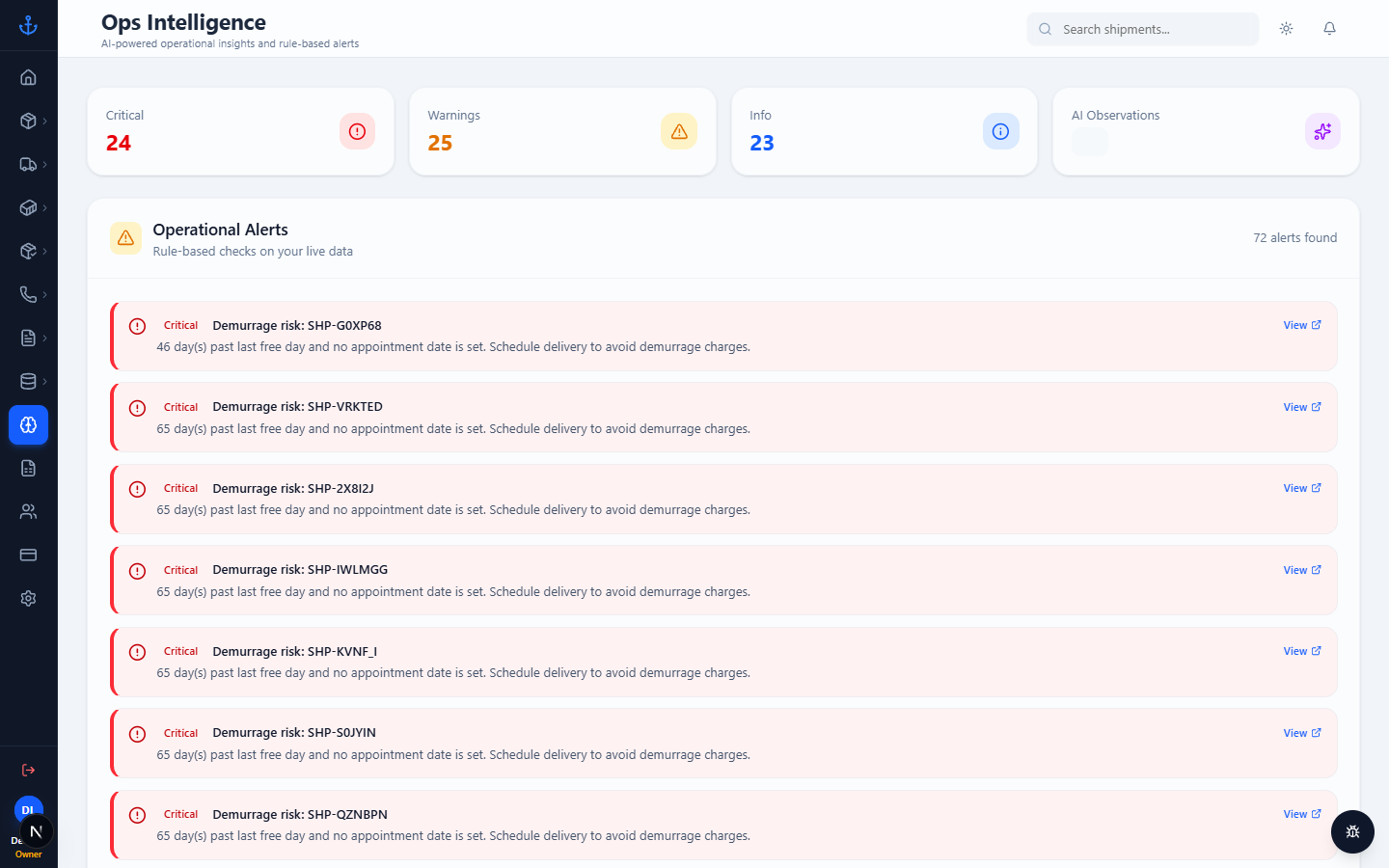1389x868 pixels.
Task: Open the home dashboard sidebar icon
Action: (x=28, y=77)
